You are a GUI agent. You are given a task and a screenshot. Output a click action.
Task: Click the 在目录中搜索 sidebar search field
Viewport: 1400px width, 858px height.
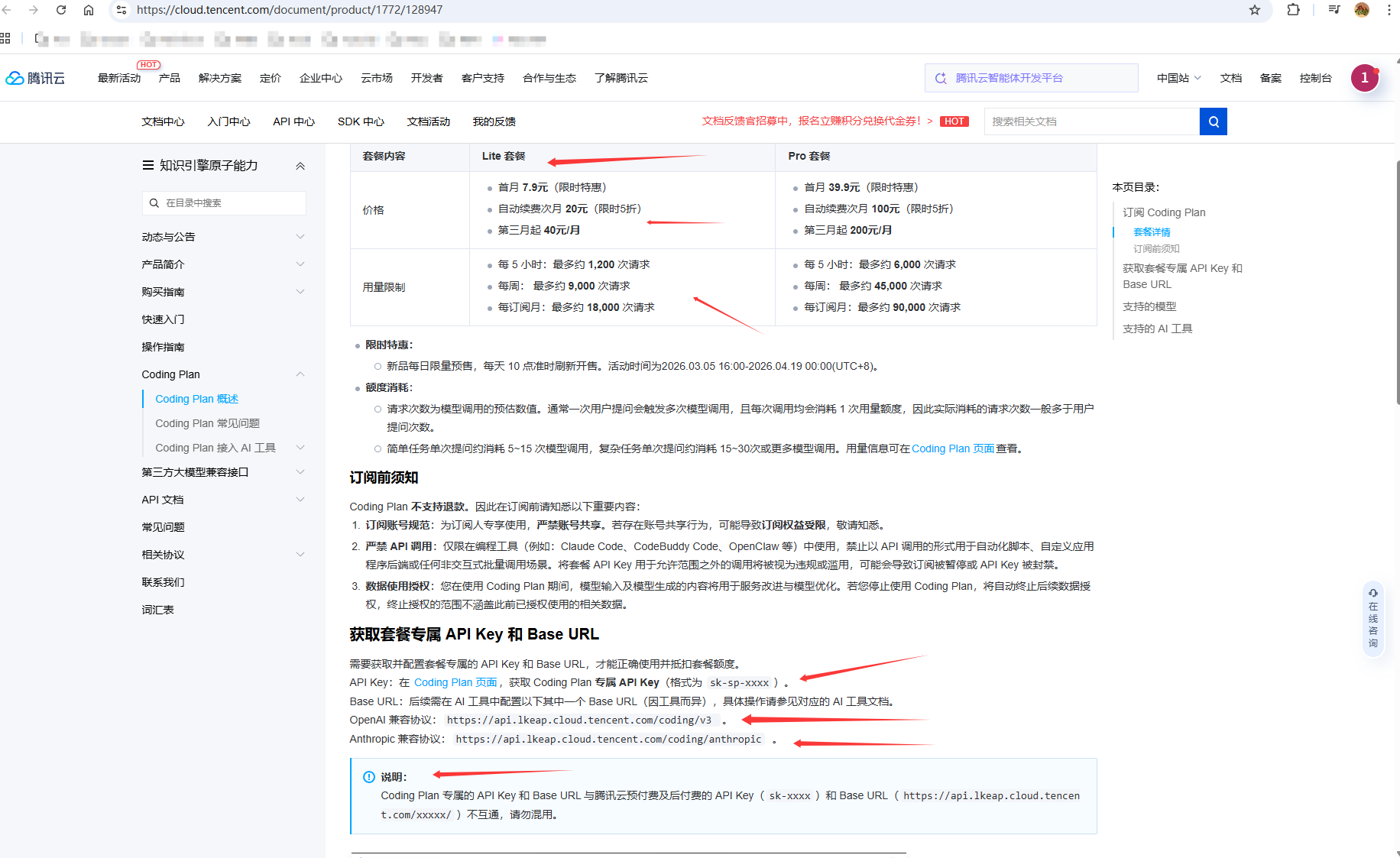pos(224,203)
